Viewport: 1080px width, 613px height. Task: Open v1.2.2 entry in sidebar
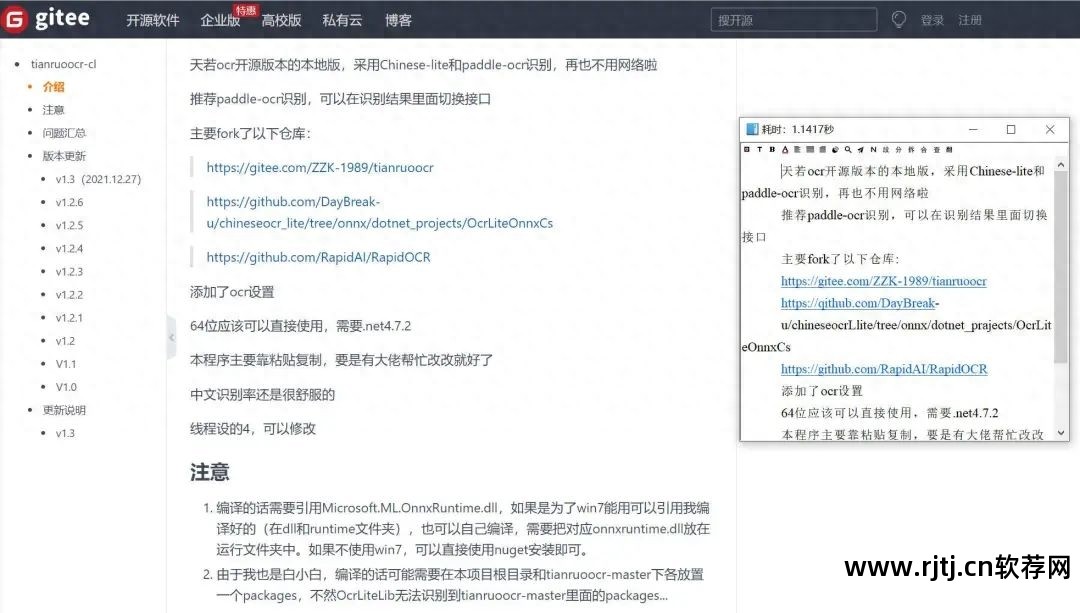(70, 295)
